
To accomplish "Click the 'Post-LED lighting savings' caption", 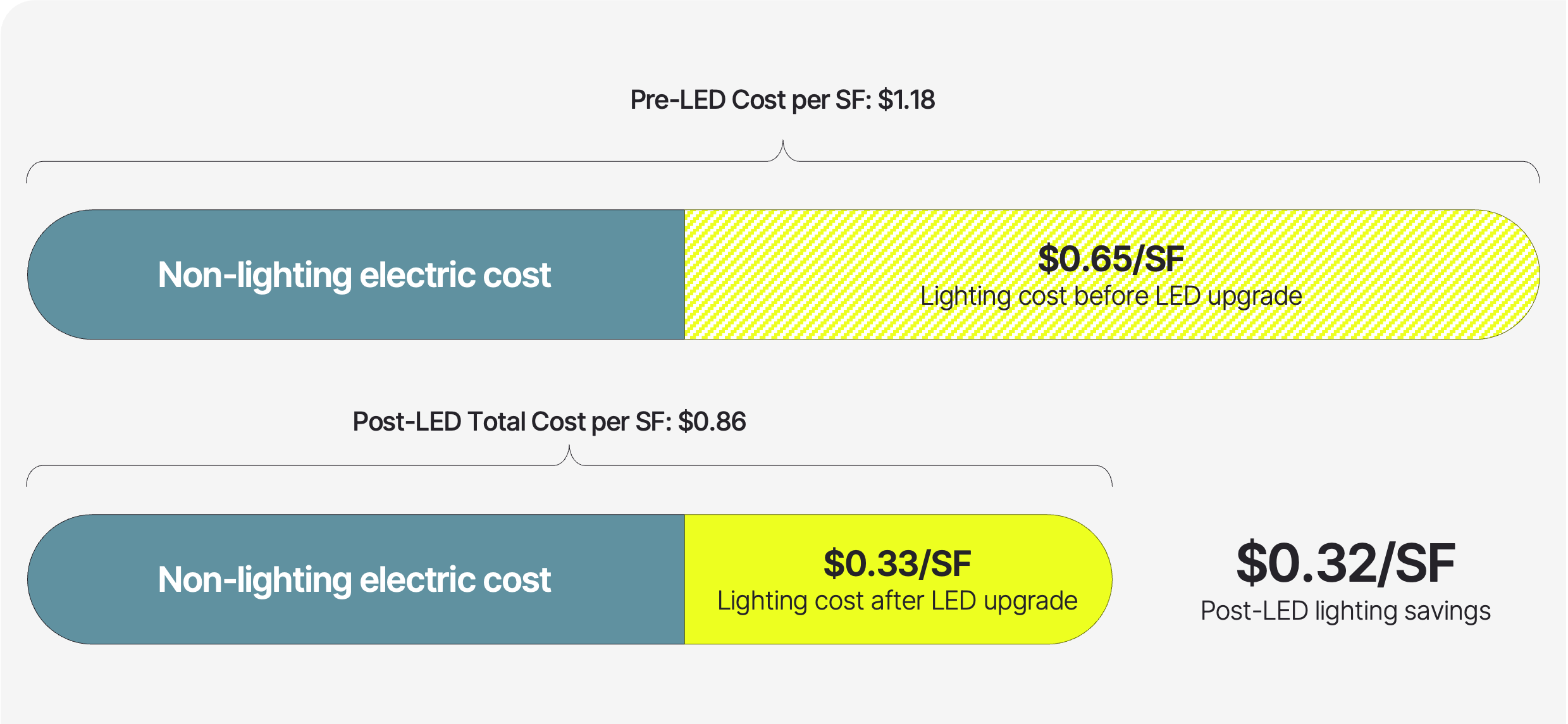I will tap(1345, 611).
